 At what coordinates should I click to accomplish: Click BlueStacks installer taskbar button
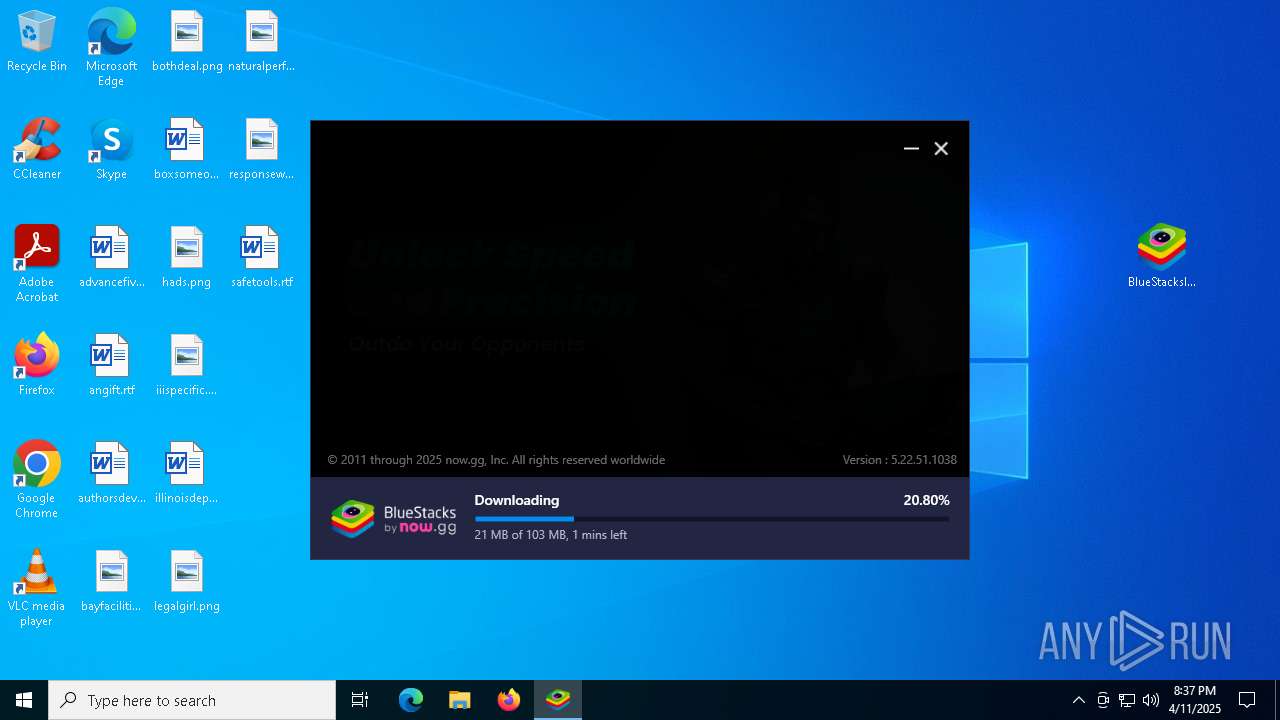click(x=558, y=700)
